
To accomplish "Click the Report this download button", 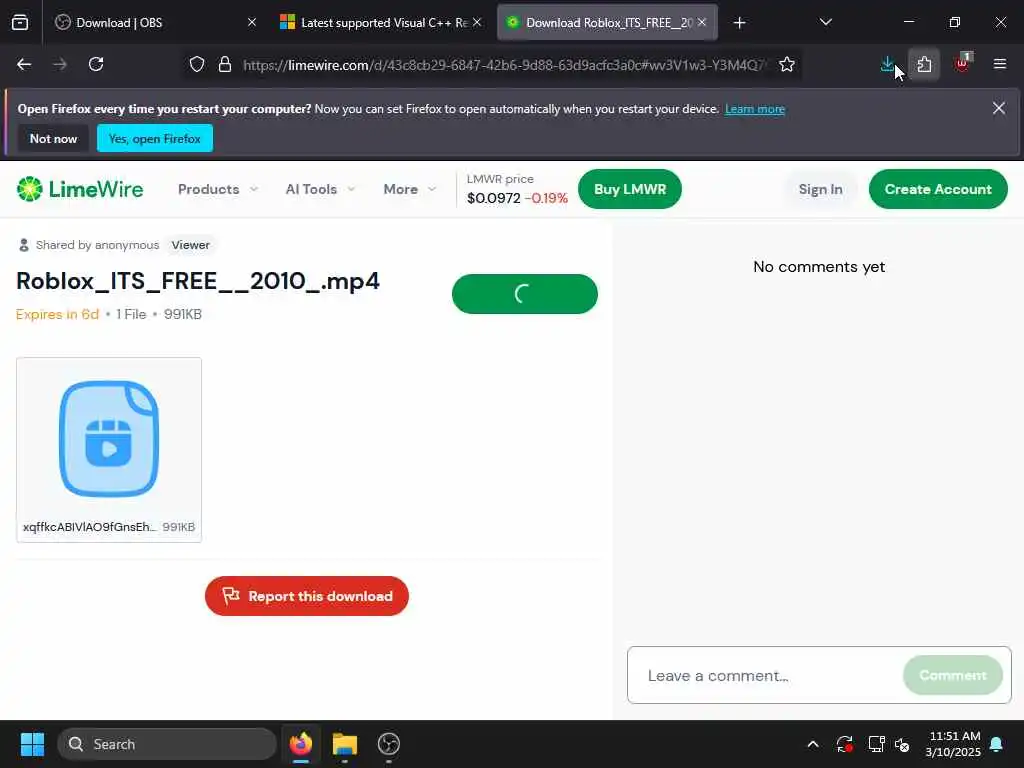I will (307, 596).
